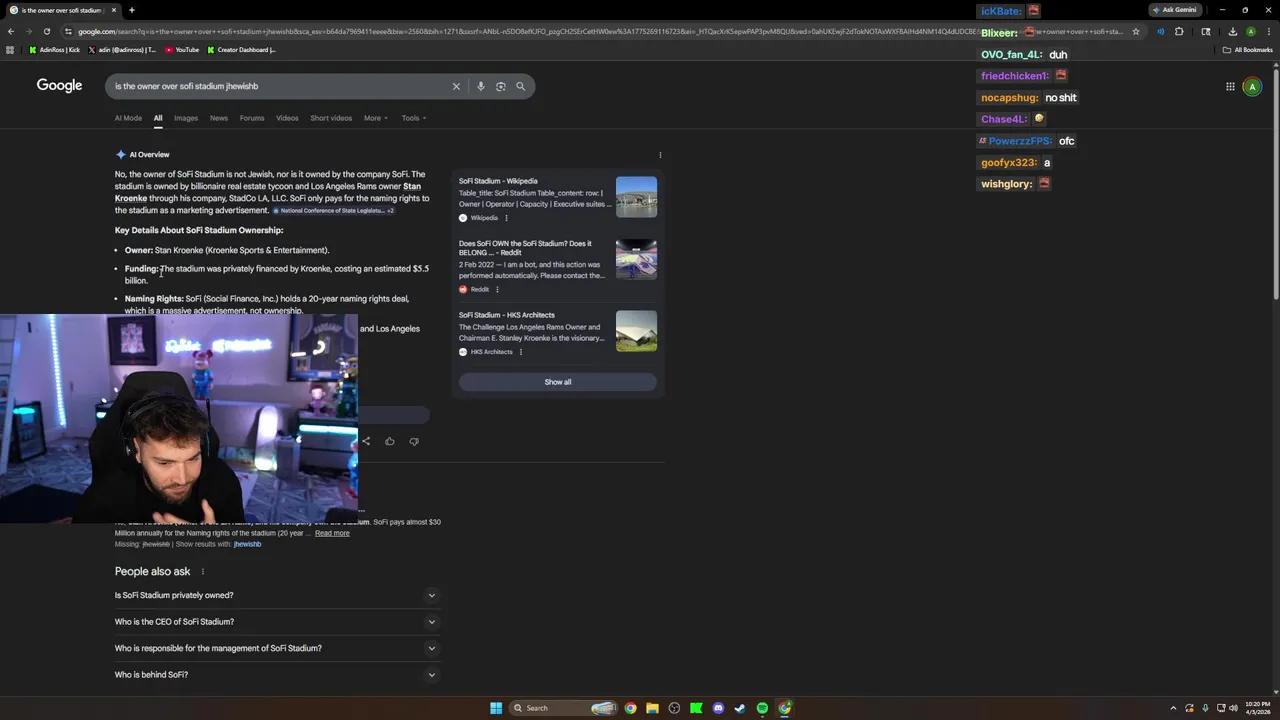Switch to Forums tab
The width and height of the screenshot is (1280, 720).
tap(252, 118)
